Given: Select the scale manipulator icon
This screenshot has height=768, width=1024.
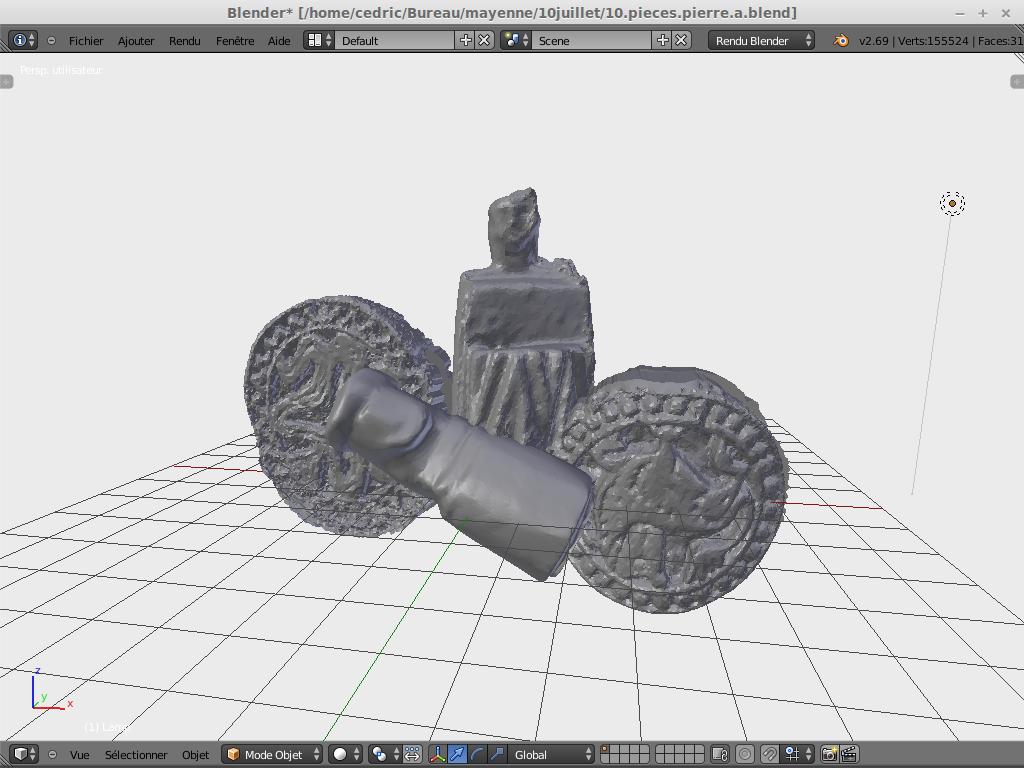Looking at the screenshot, I should click(497, 754).
